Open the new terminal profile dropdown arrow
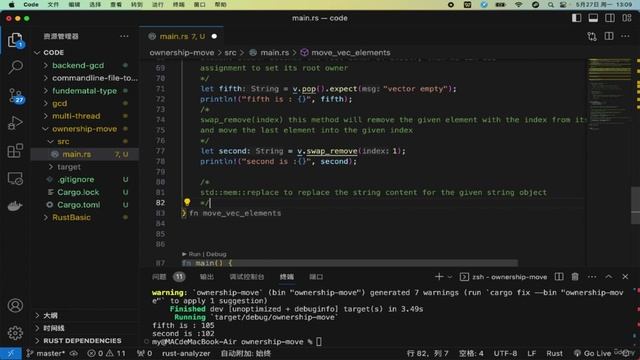Viewport: 640px width, 360px height. (x=450, y=277)
